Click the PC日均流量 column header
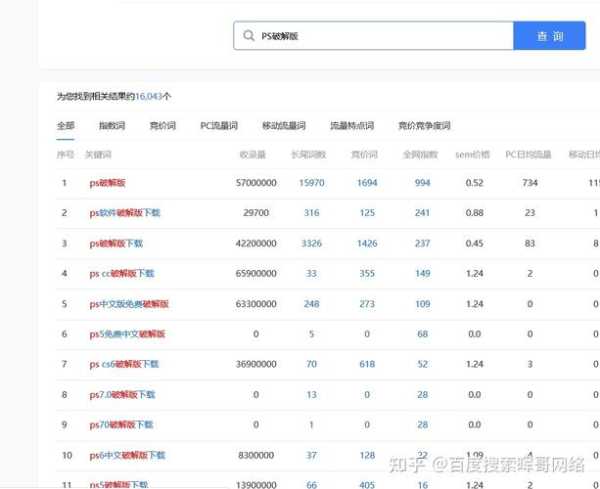 [528, 155]
